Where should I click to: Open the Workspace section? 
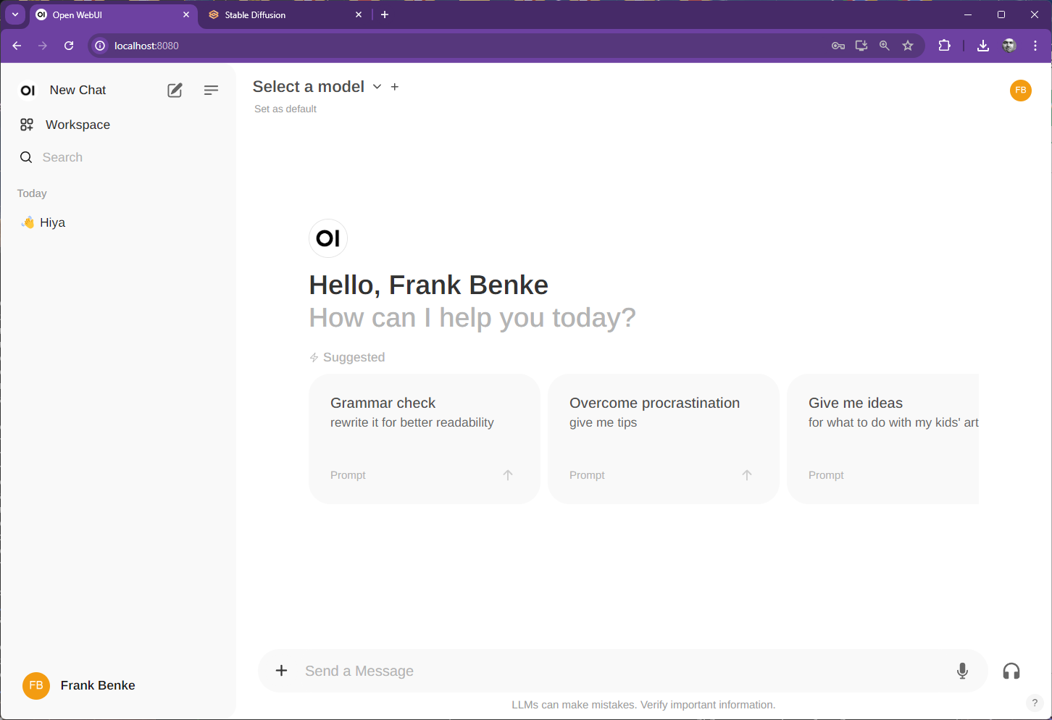coord(77,125)
